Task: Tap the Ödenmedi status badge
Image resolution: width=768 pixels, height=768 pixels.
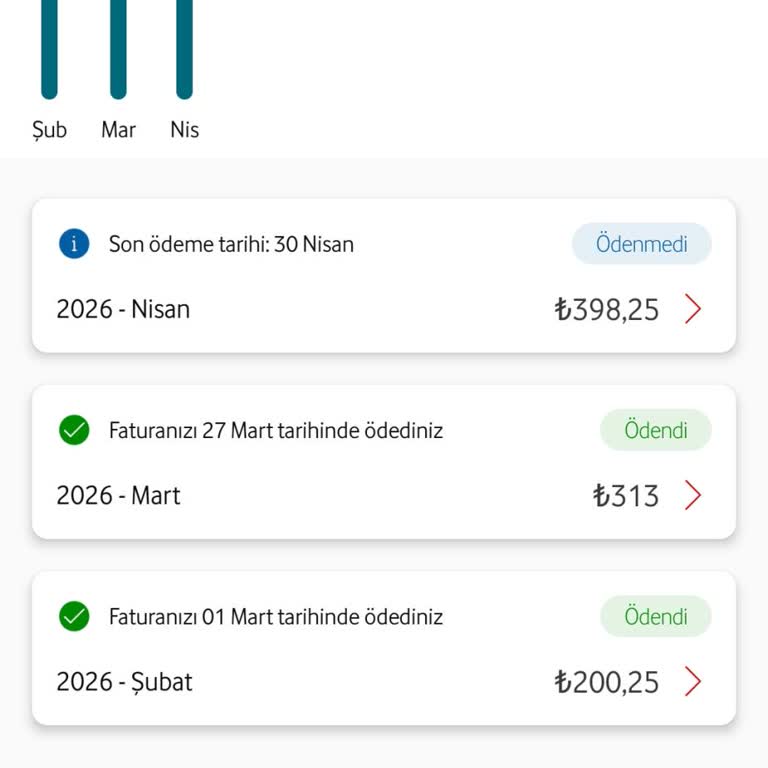Action: pos(641,244)
